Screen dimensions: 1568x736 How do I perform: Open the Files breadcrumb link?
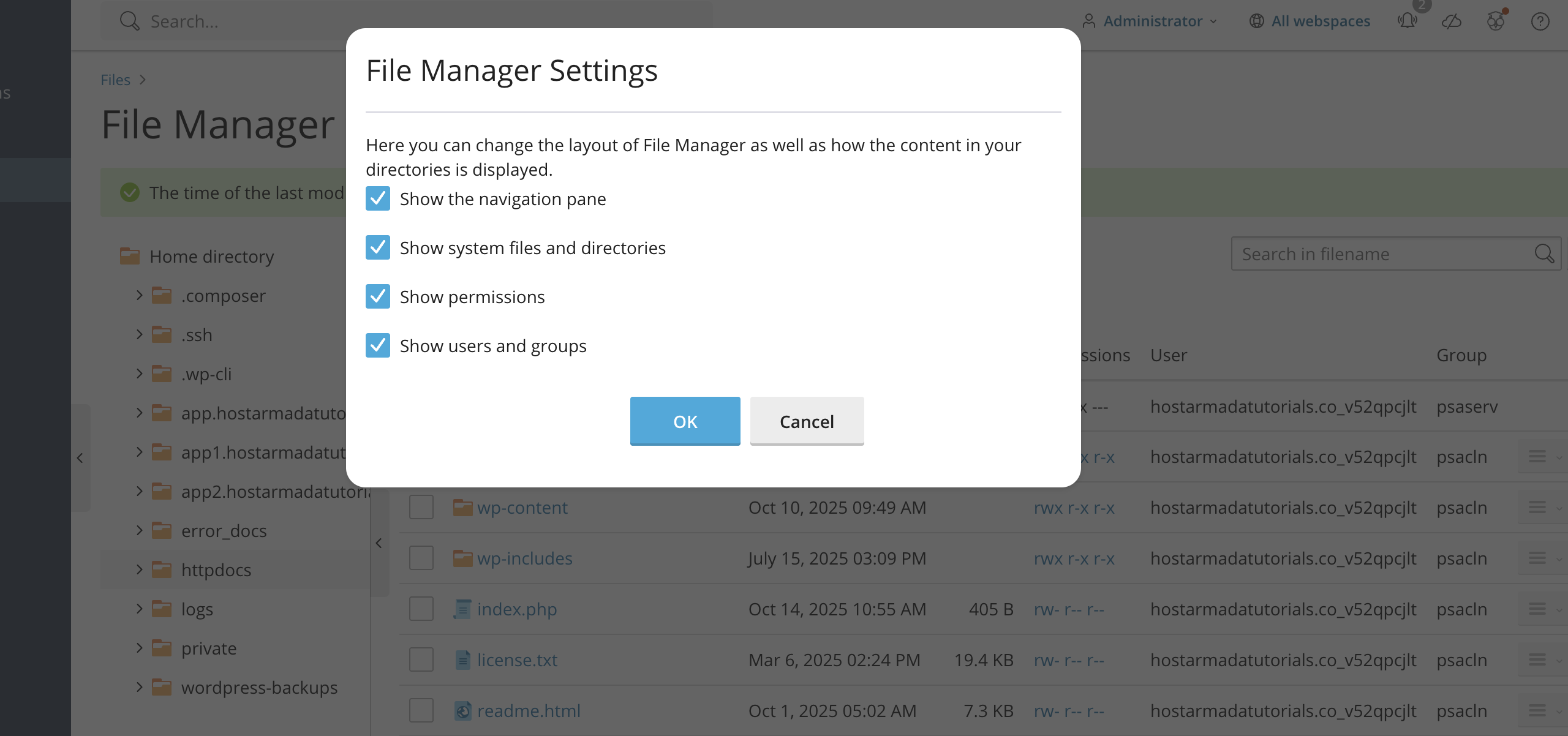pyautogui.click(x=115, y=80)
